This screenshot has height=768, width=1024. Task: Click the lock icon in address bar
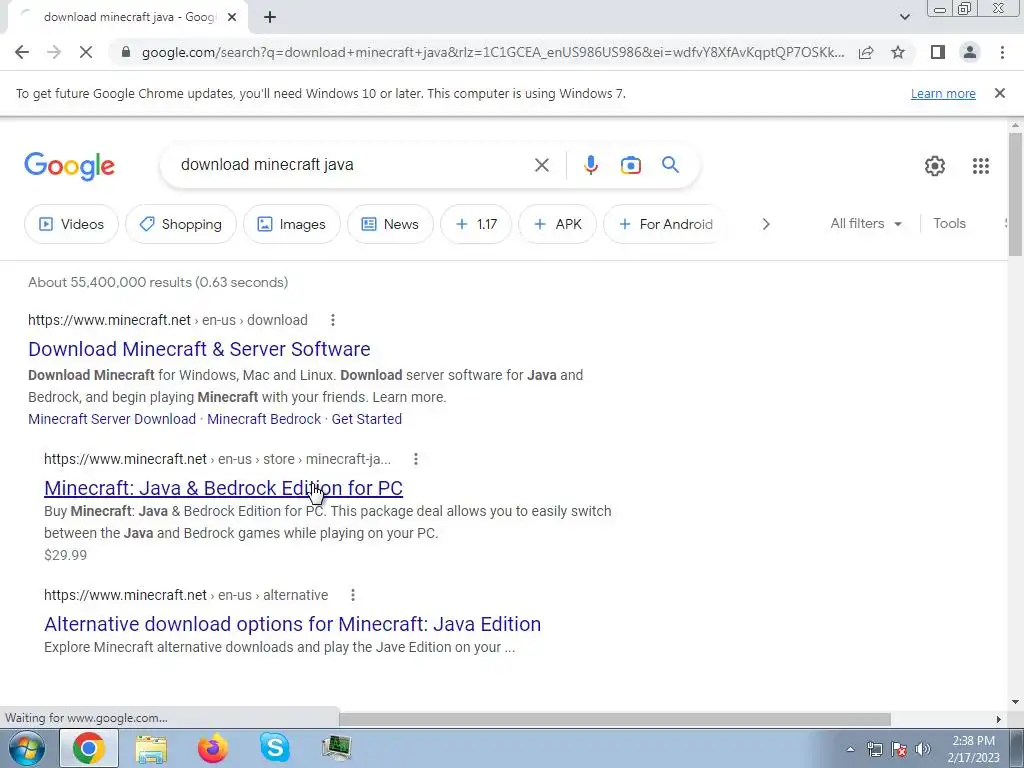126,52
